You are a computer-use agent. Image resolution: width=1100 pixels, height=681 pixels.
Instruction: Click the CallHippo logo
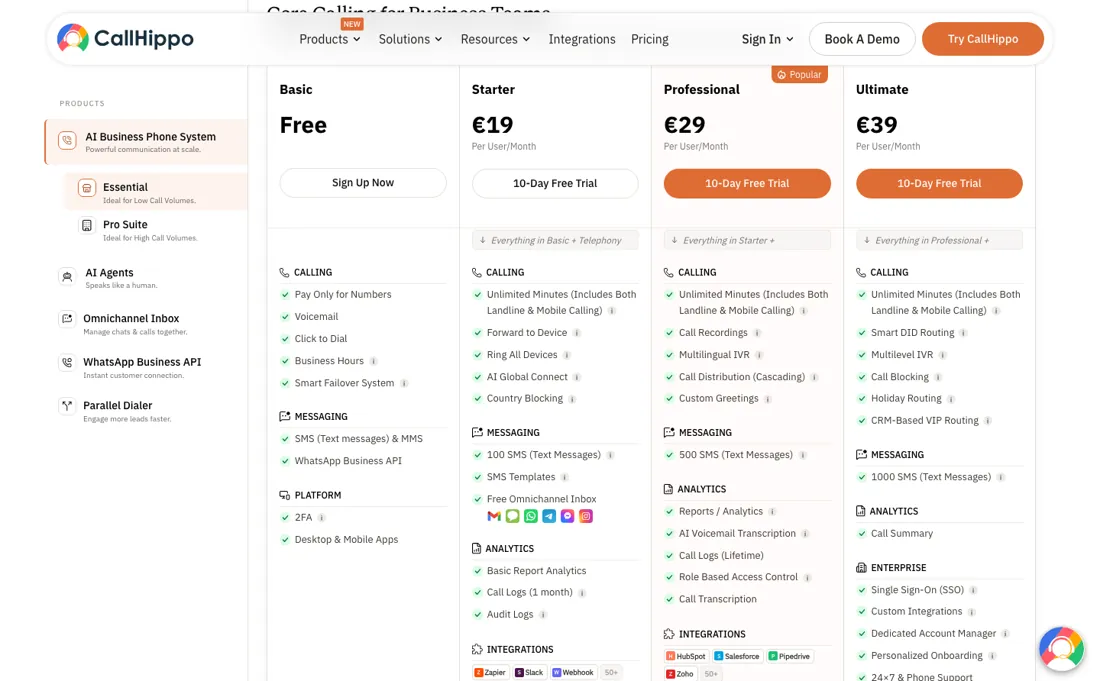pos(125,39)
